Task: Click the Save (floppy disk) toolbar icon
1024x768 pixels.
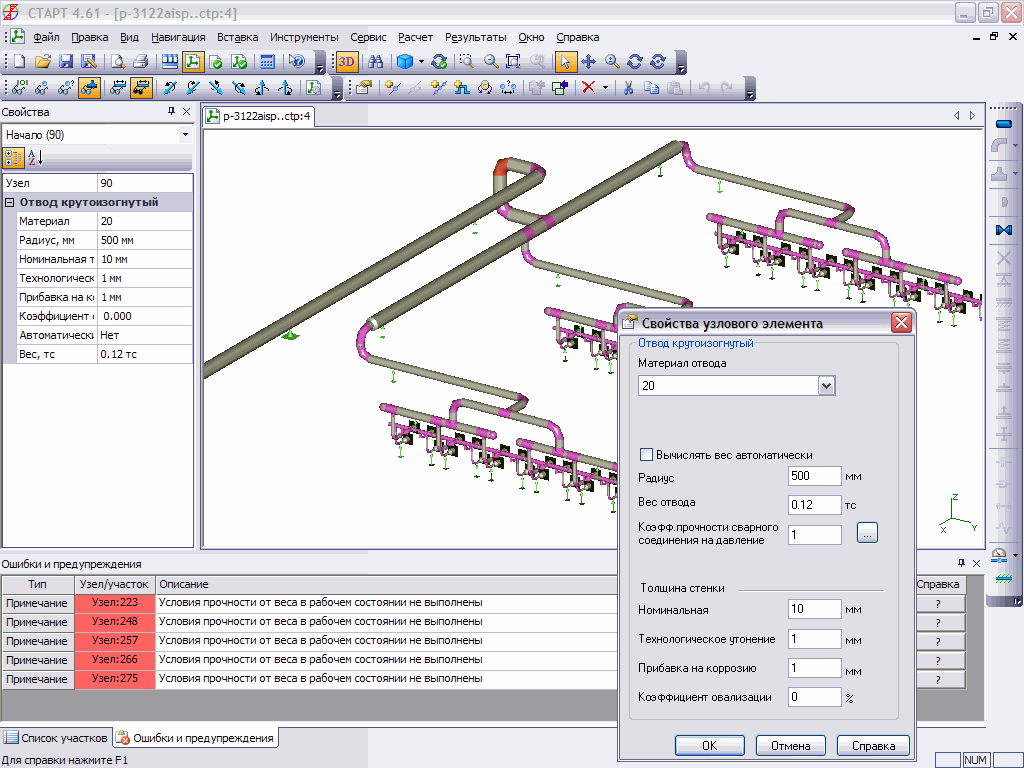Action: pos(65,61)
